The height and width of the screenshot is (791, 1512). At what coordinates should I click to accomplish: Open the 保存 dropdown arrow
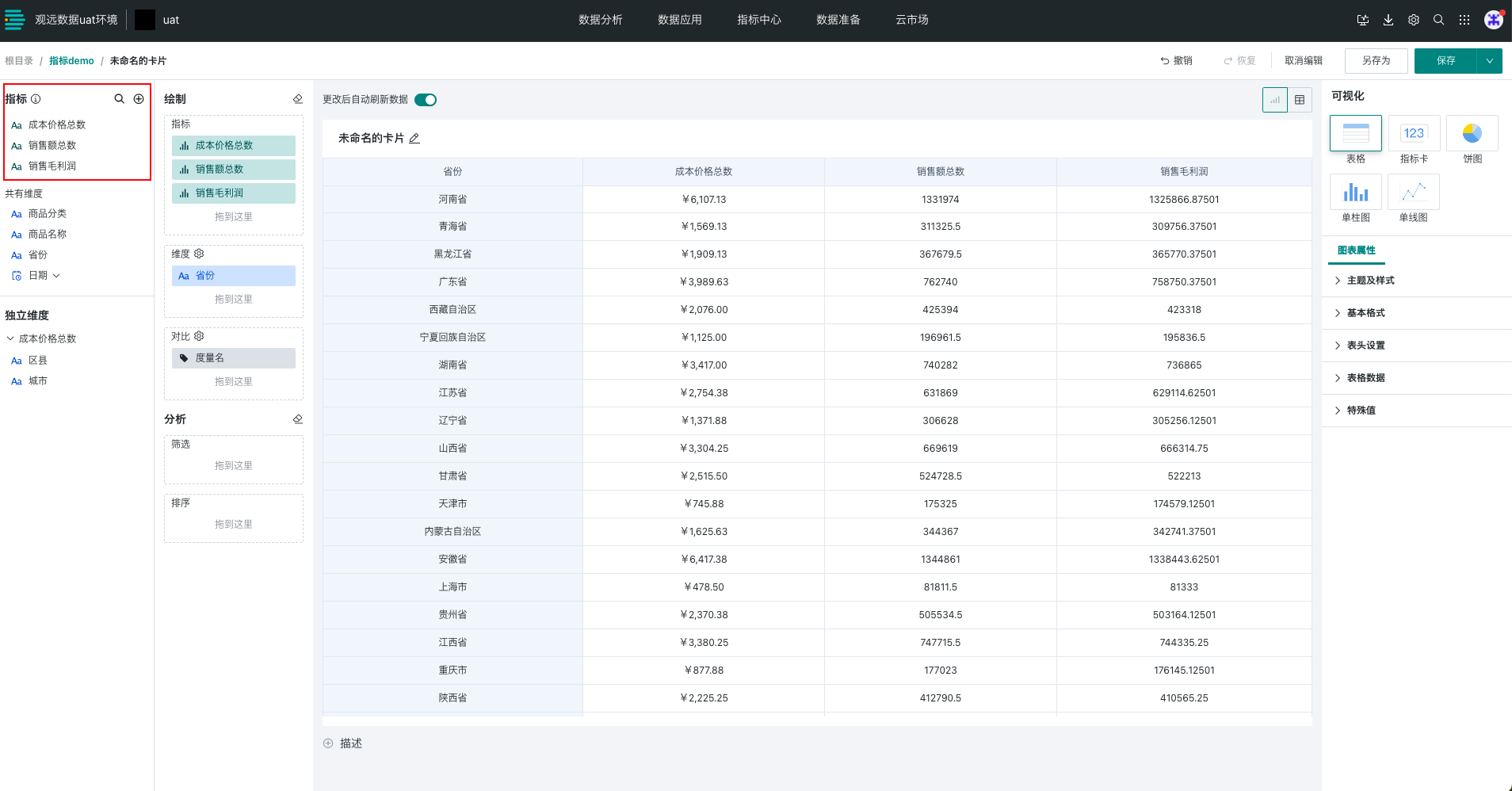click(x=1490, y=61)
